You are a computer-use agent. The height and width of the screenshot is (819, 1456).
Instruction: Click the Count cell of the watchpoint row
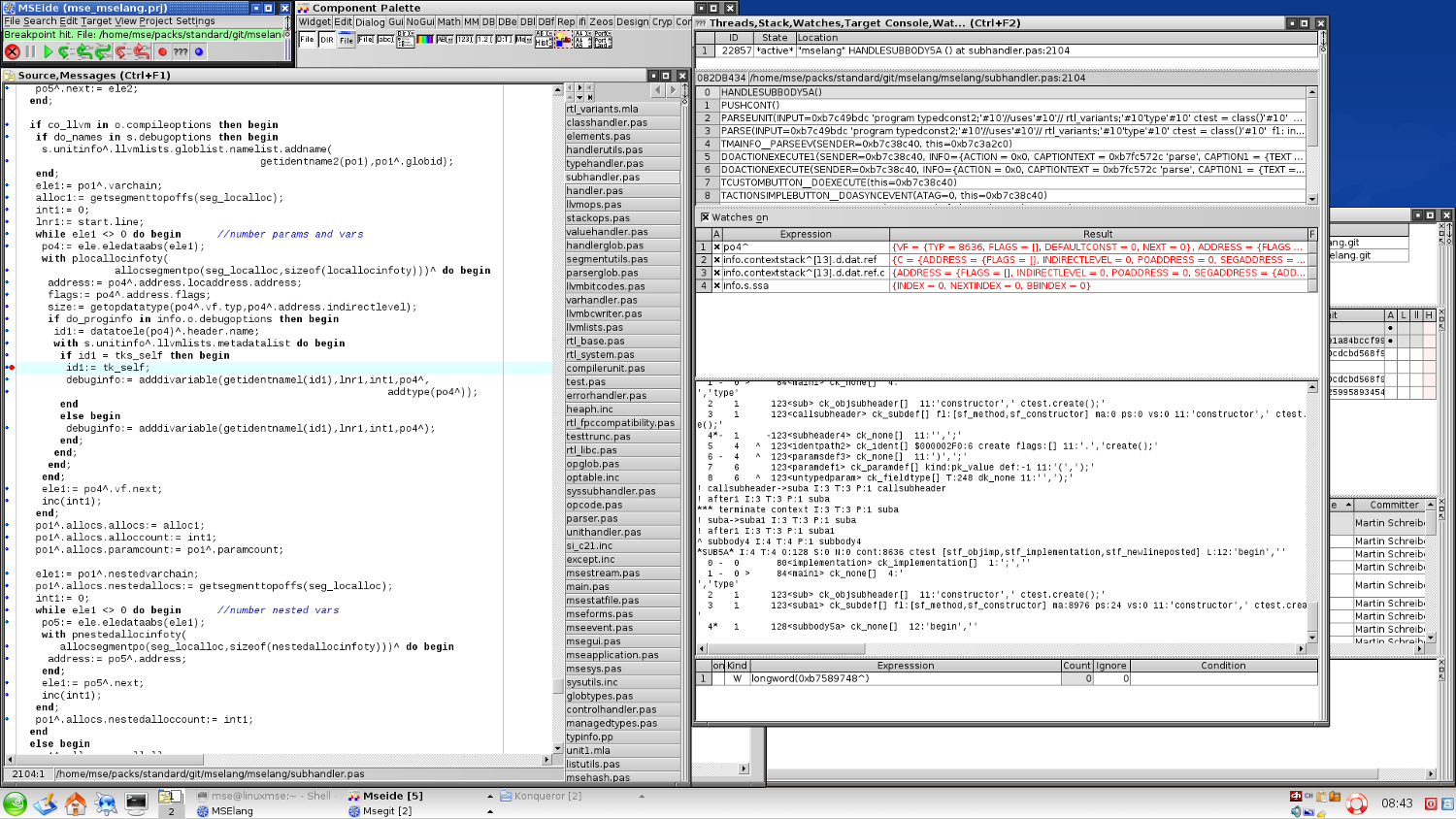[1076, 679]
